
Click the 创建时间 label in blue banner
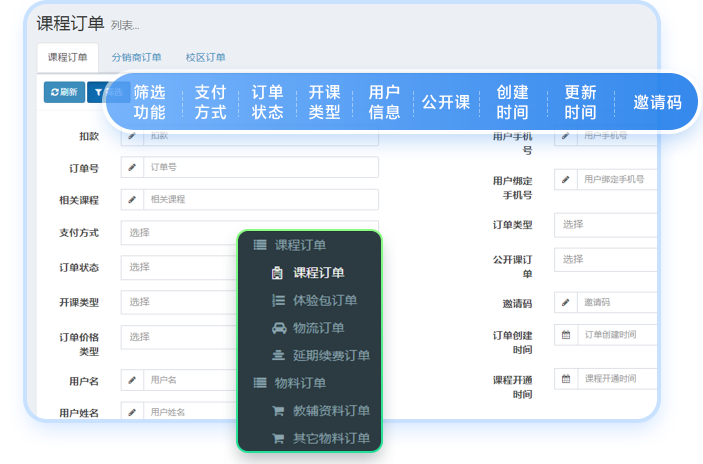pos(512,102)
